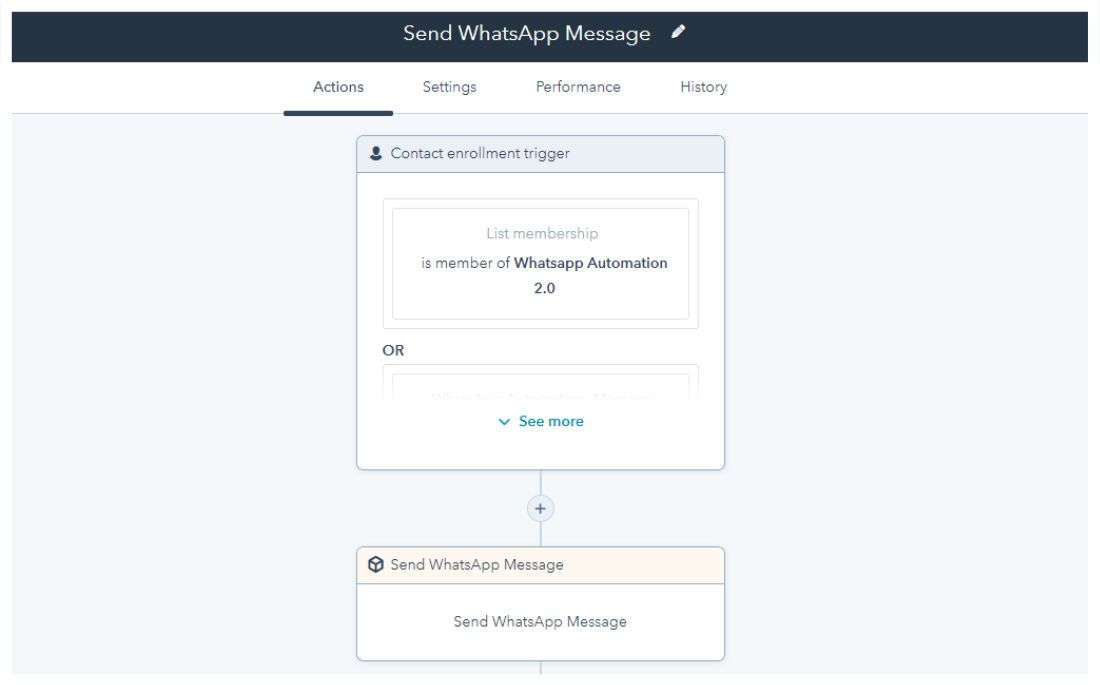Image resolution: width=1100 pixels, height=685 pixels.
Task: Open the Settings tab
Action: (x=450, y=87)
